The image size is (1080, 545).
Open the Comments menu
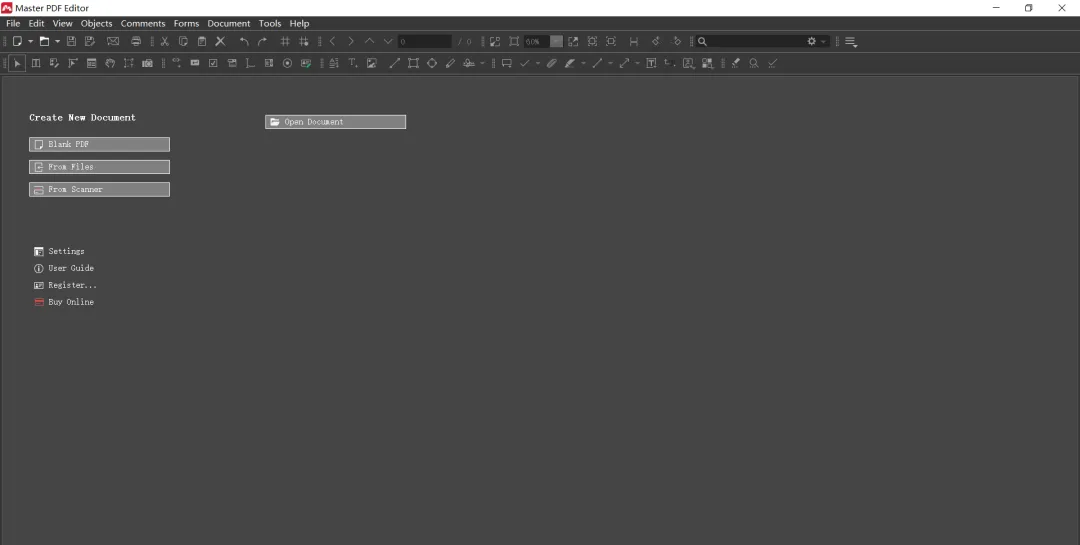click(x=143, y=23)
